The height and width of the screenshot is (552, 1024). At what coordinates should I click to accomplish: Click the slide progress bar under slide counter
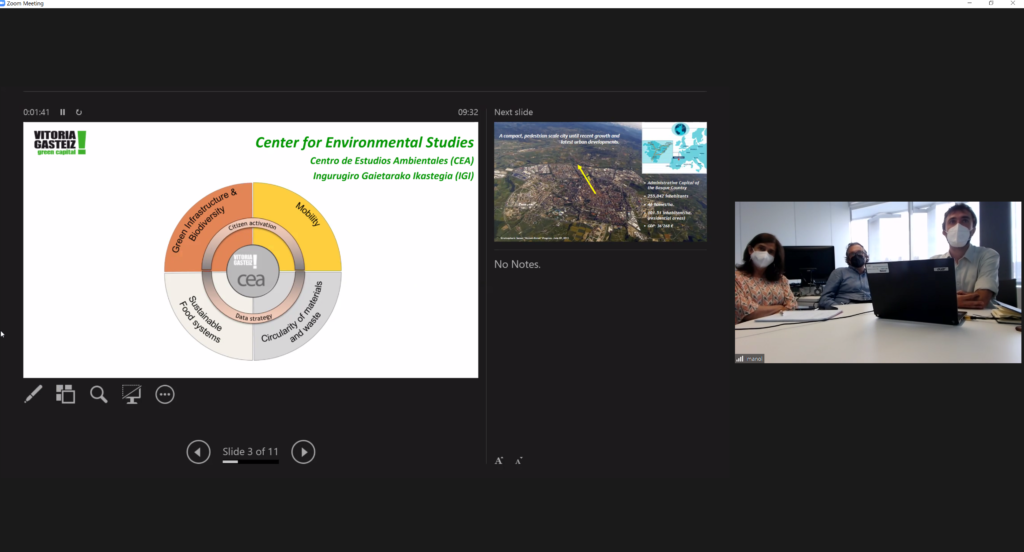point(250,462)
